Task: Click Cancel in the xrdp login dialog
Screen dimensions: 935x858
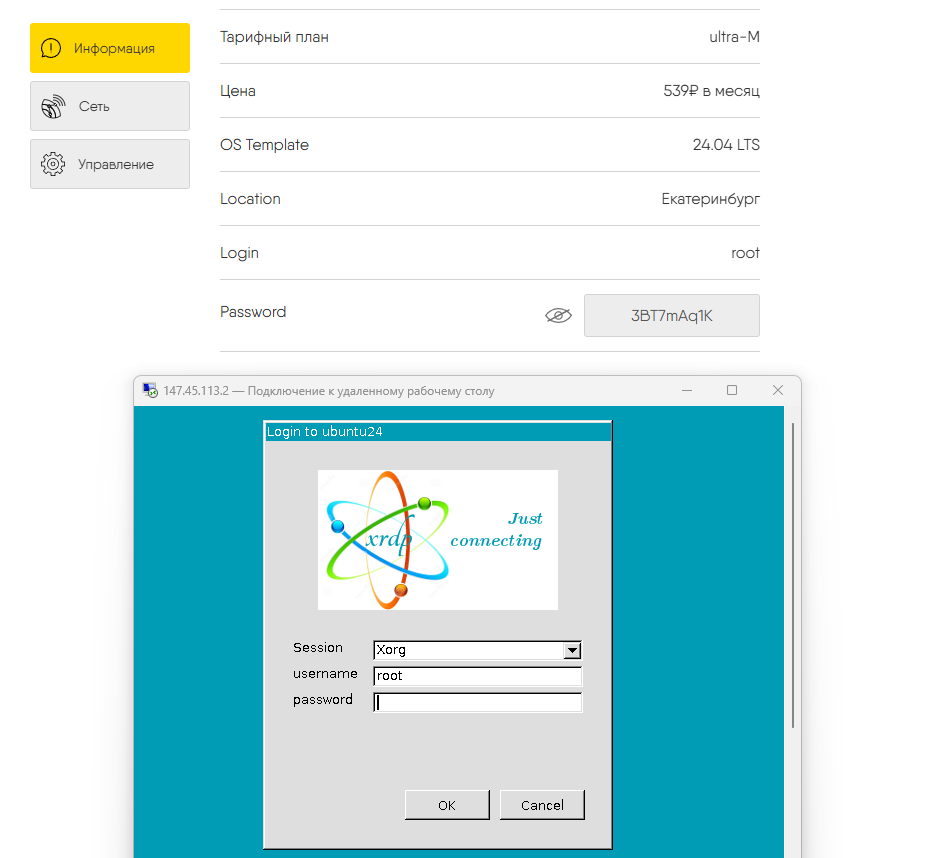Action: click(x=542, y=805)
